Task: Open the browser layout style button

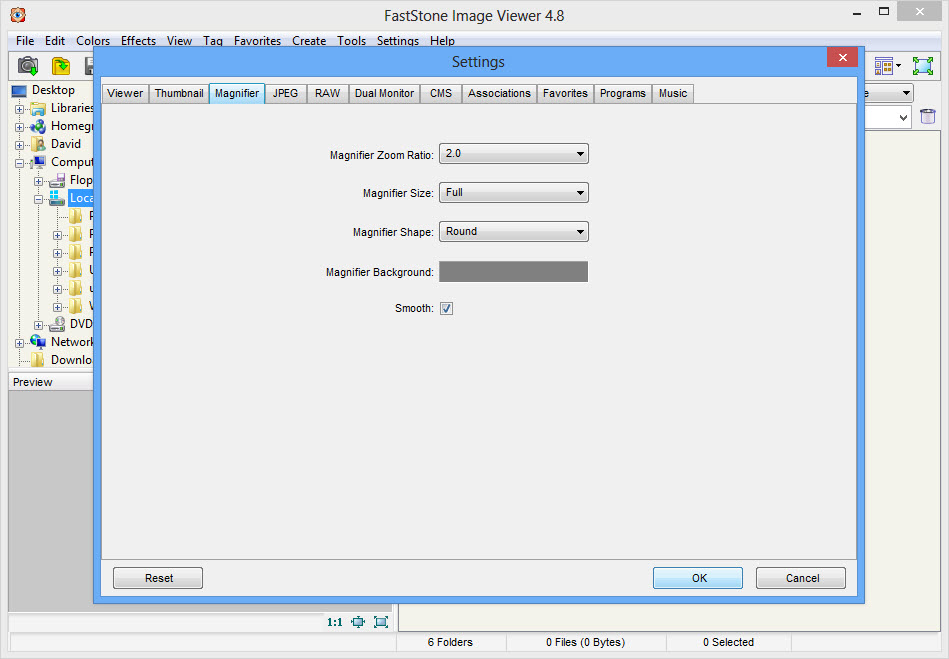Action: click(x=888, y=65)
